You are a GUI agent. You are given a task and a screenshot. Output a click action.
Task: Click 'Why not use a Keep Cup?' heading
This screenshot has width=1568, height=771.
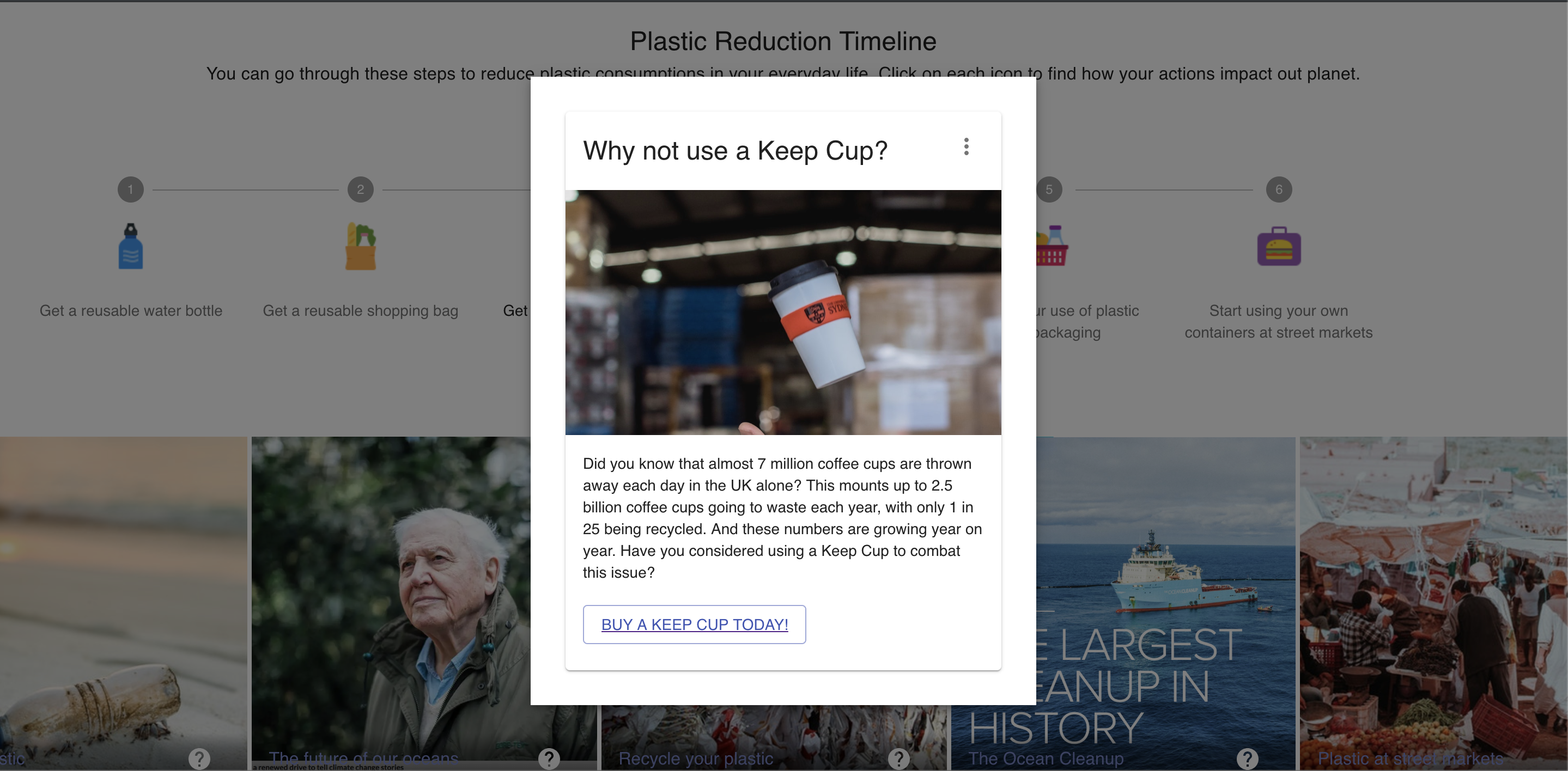(x=735, y=151)
